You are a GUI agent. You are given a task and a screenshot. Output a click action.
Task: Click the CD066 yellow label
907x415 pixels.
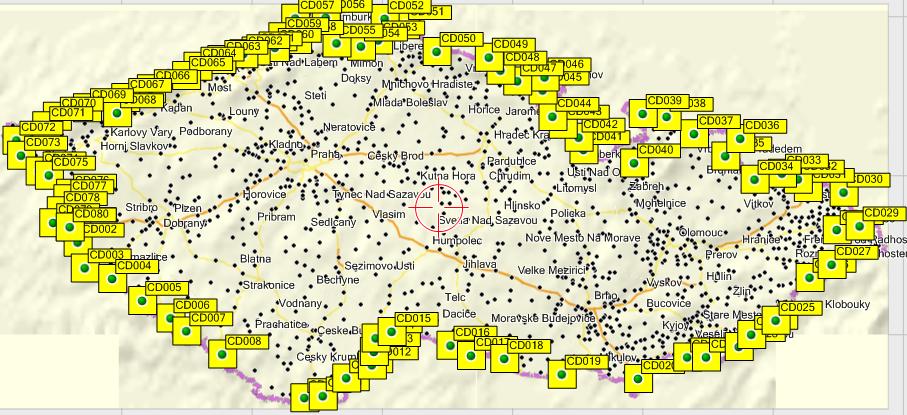[x=172, y=76]
